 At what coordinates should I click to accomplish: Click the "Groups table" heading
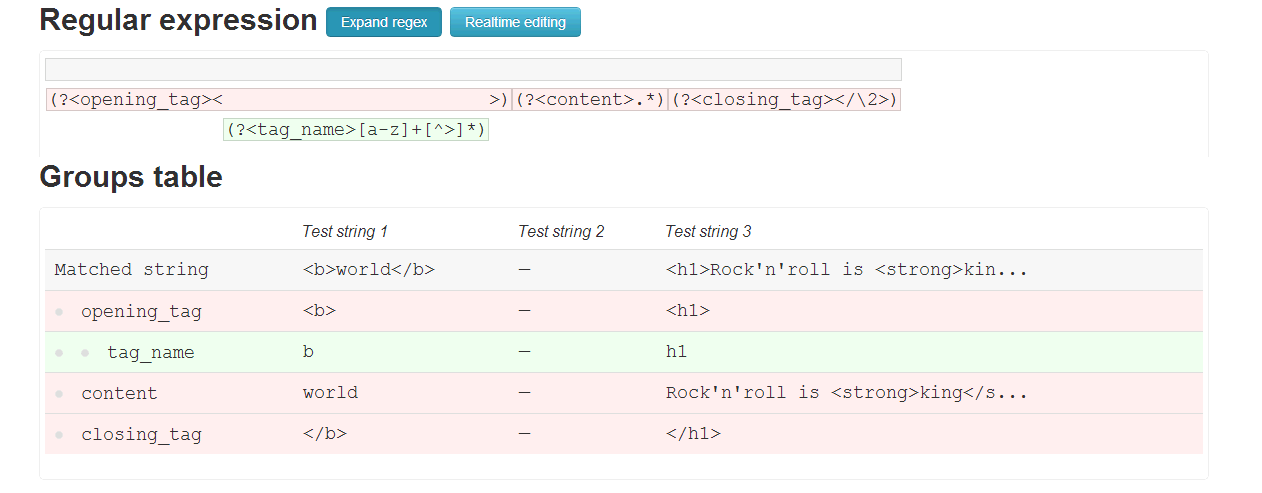tap(131, 177)
